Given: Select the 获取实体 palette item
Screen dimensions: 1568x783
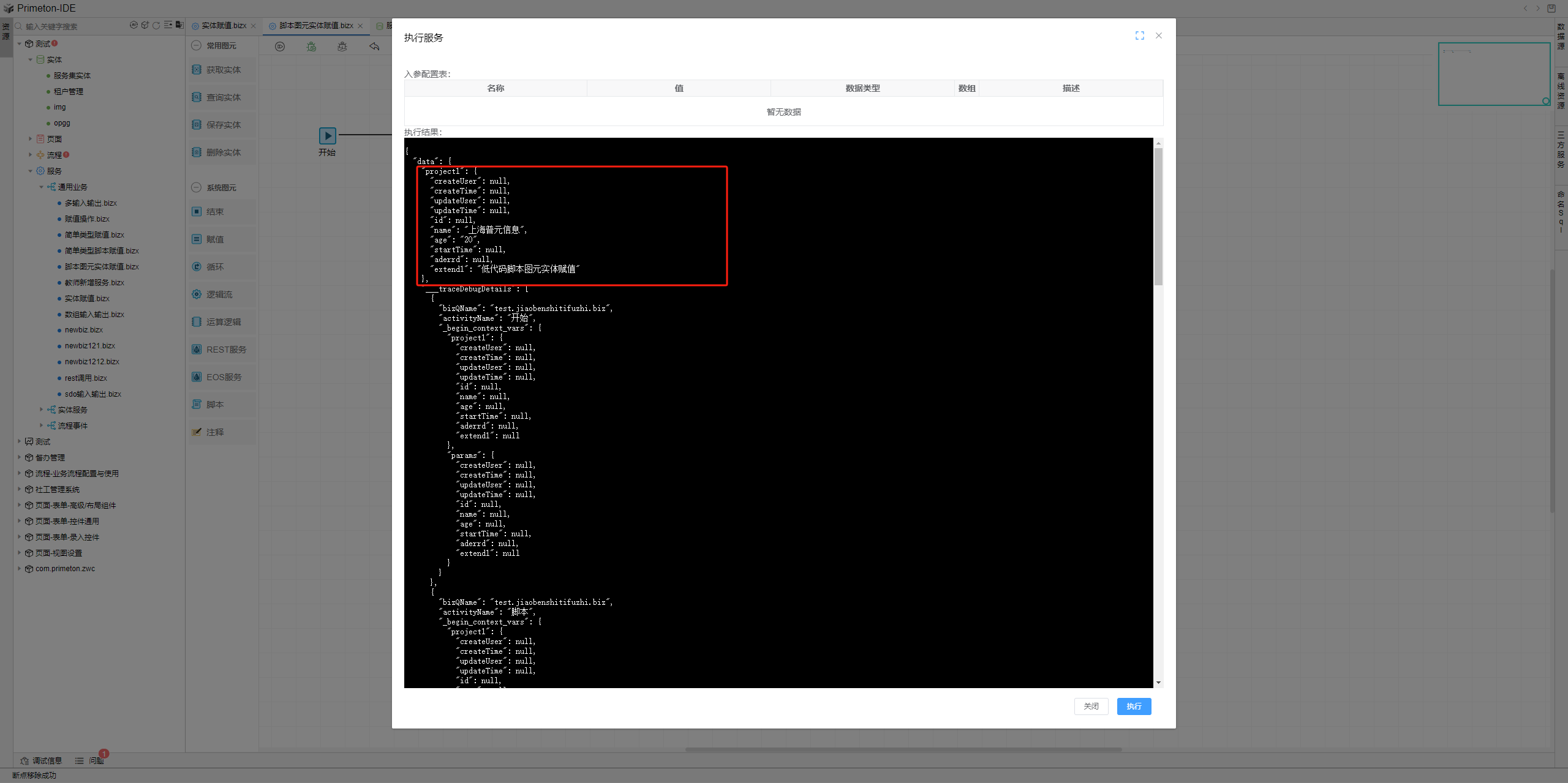Looking at the screenshot, I should (x=223, y=70).
